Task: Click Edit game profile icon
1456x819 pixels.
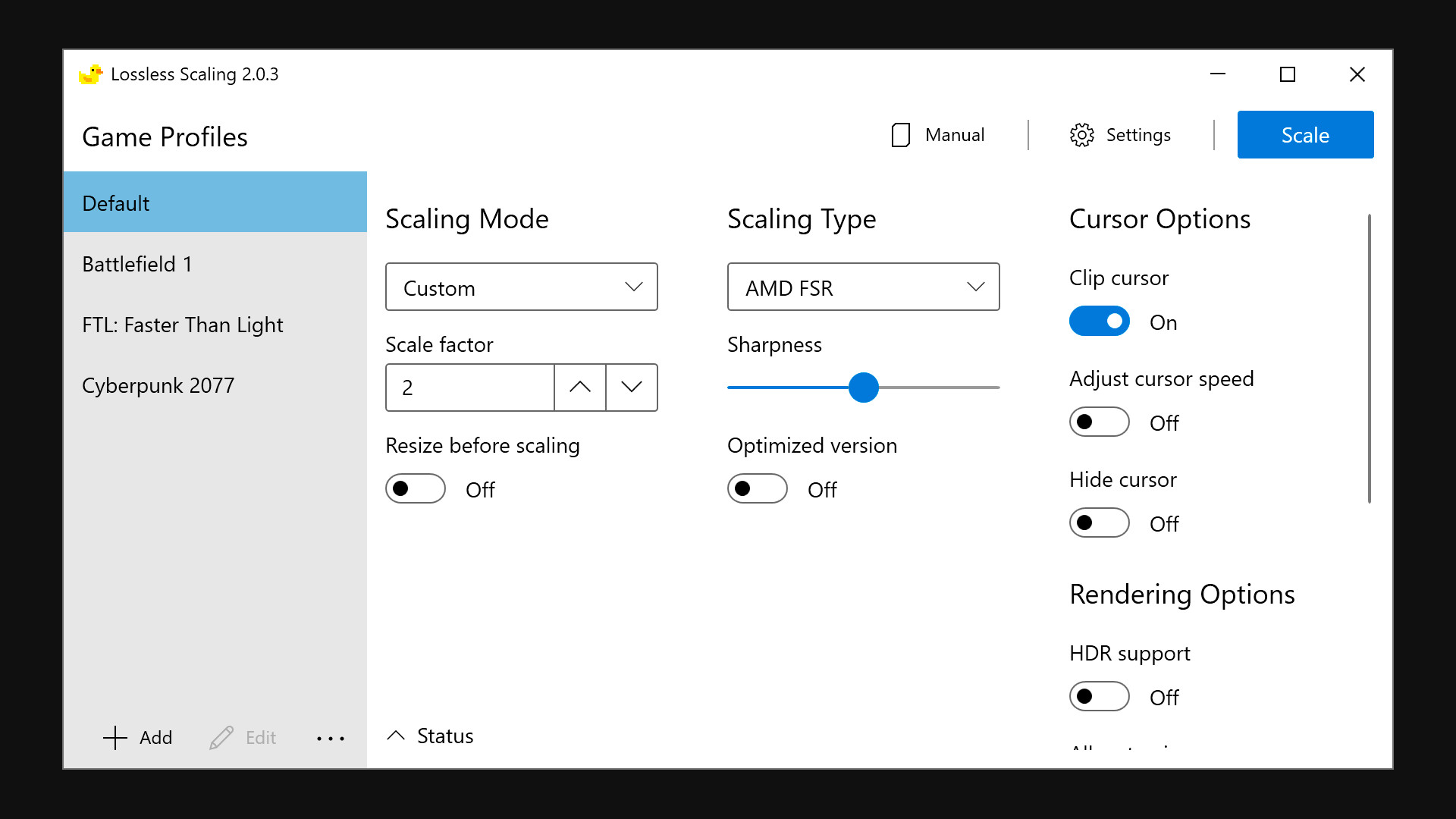Action: [x=221, y=738]
